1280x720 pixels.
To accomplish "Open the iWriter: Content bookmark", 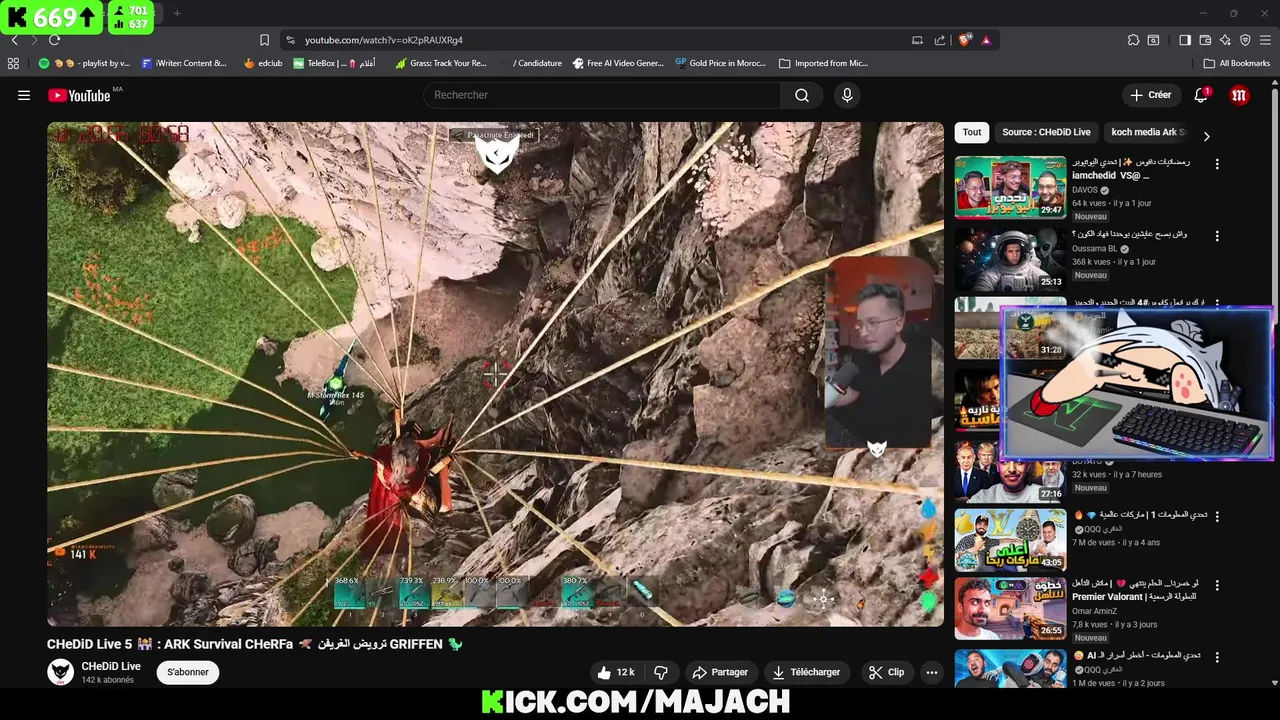I will (184, 63).
